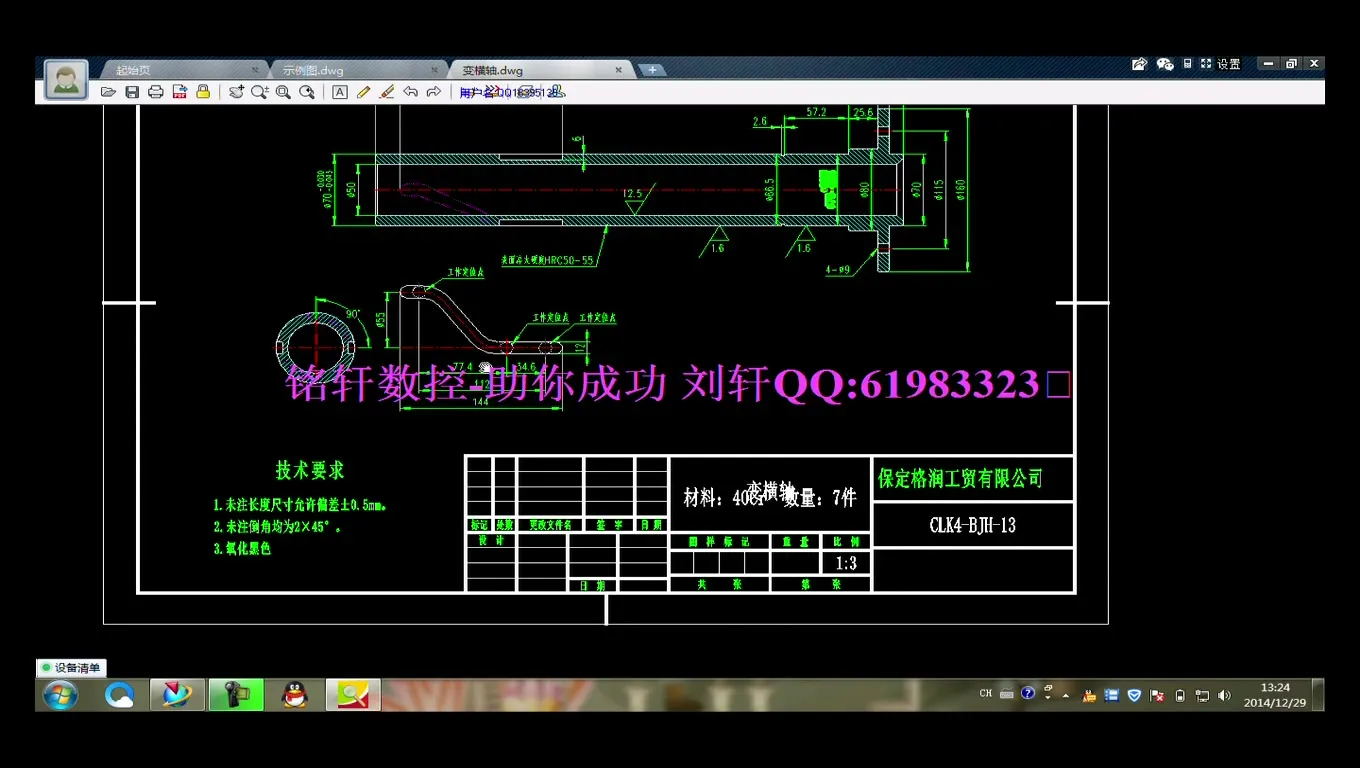
Task: Print the 变横轴 drawing
Action: click(155, 91)
